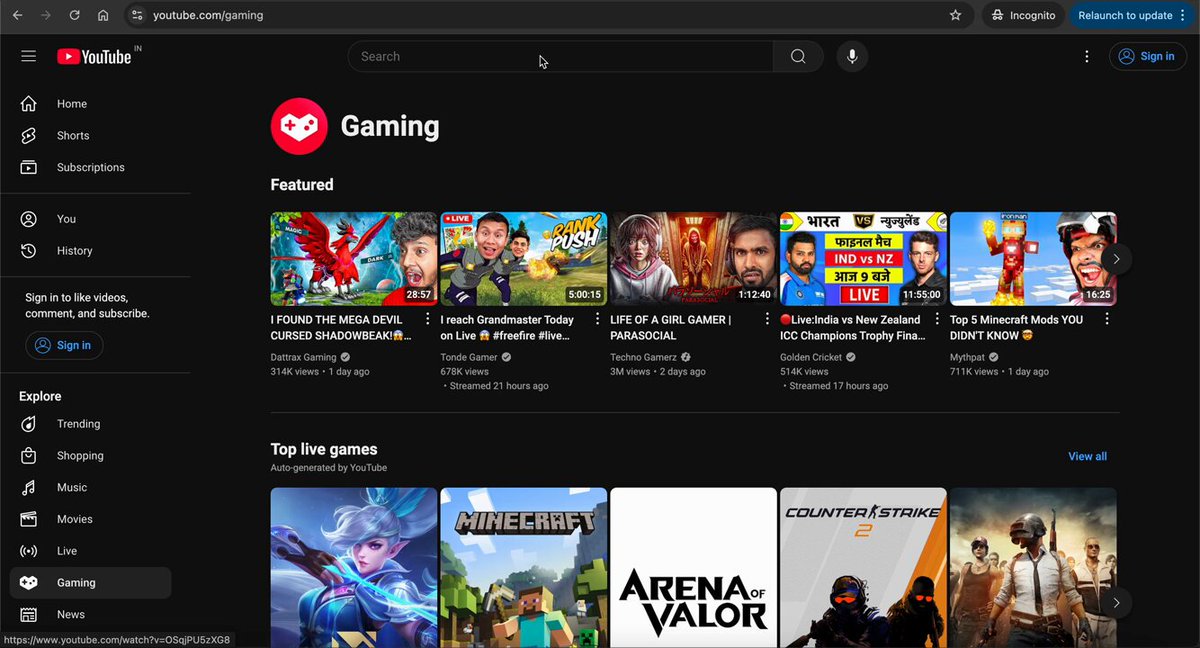The height and width of the screenshot is (648, 1200).
Task: Open the Tonde Gamer channel link
Action: point(469,357)
